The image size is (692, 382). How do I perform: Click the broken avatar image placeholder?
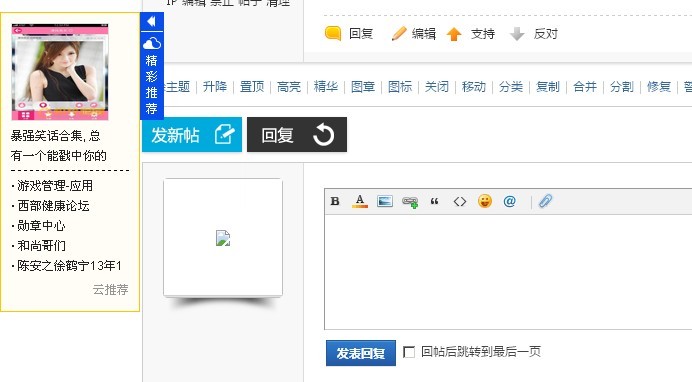pyautogui.click(x=223, y=238)
